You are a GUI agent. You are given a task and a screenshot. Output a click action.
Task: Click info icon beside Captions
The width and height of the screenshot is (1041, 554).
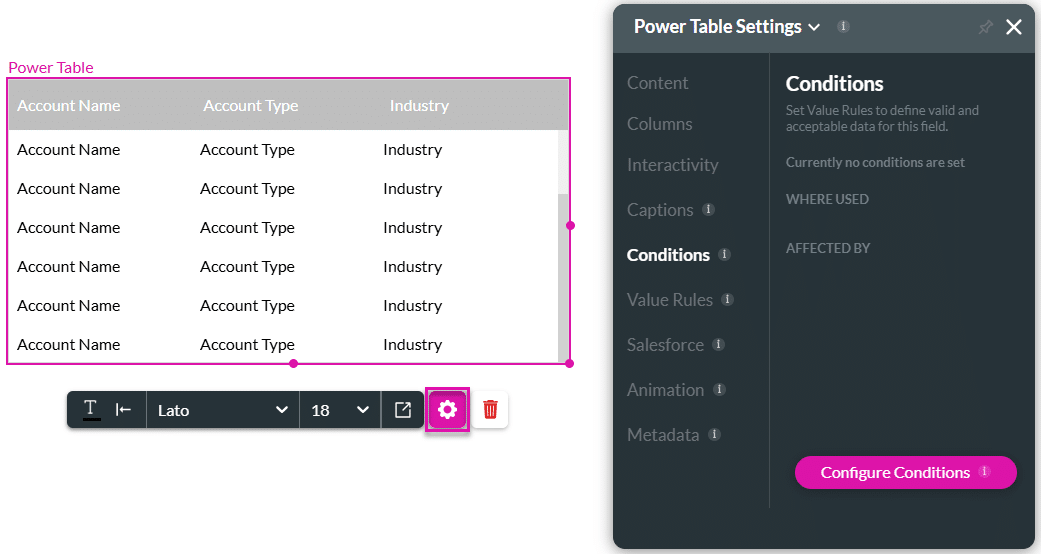pyautogui.click(x=708, y=209)
